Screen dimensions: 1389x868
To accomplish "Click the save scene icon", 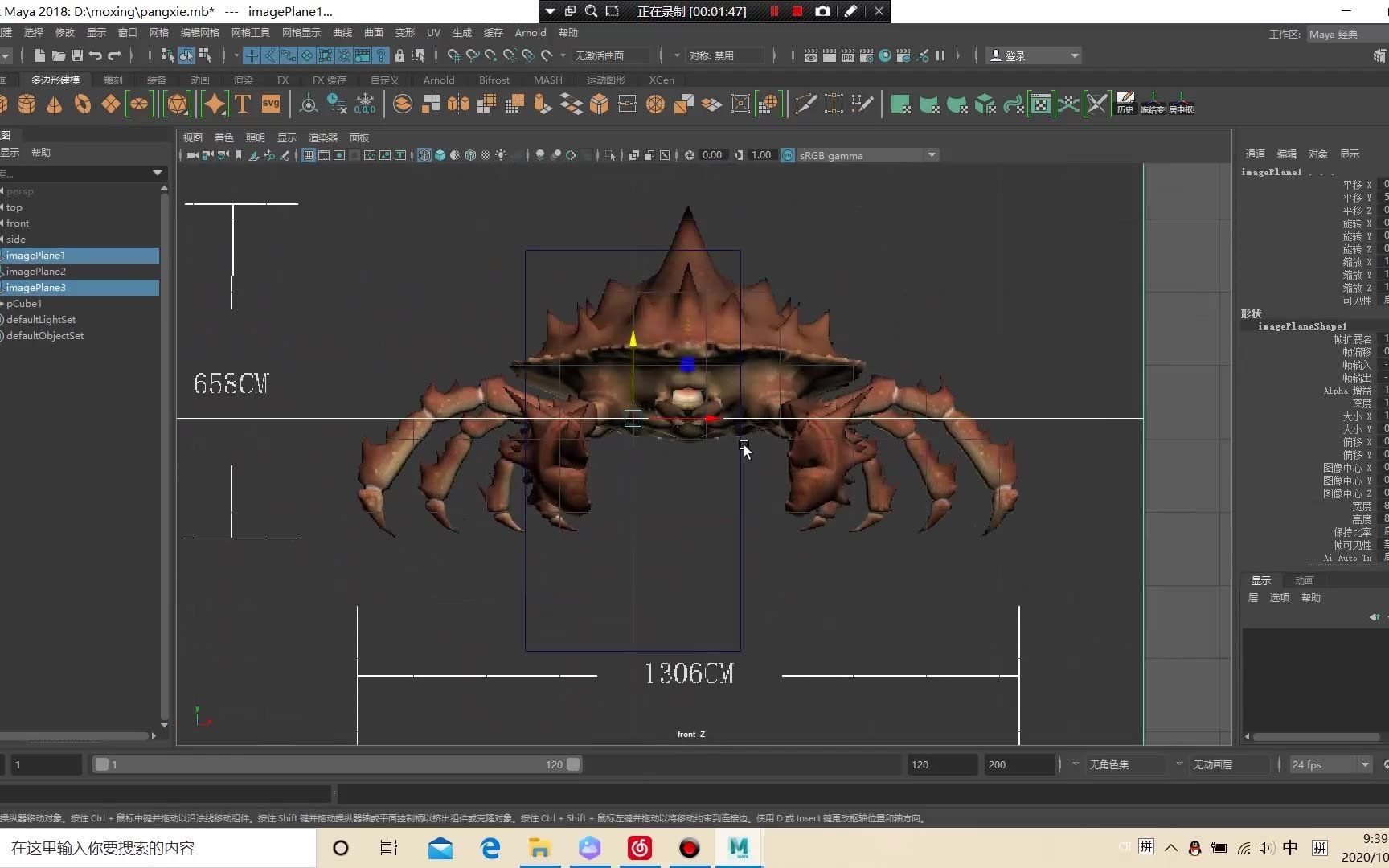I will [x=77, y=55].
